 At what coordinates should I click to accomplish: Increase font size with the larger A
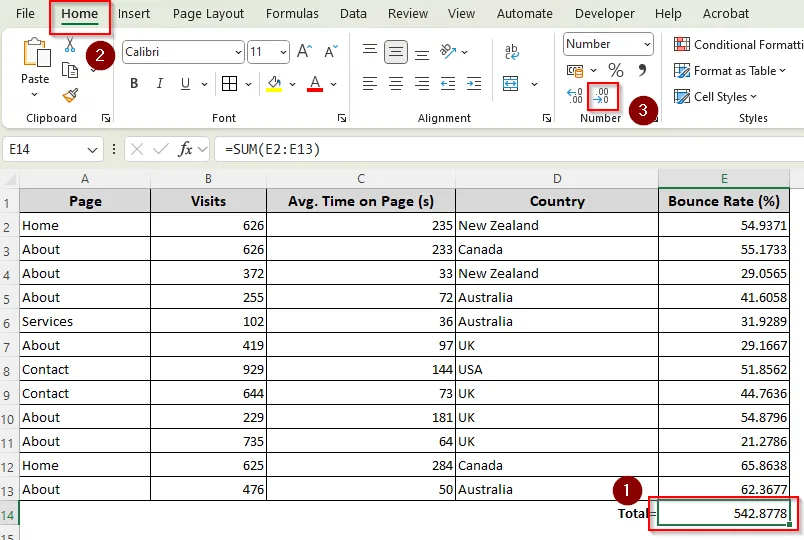coord(304,51)
